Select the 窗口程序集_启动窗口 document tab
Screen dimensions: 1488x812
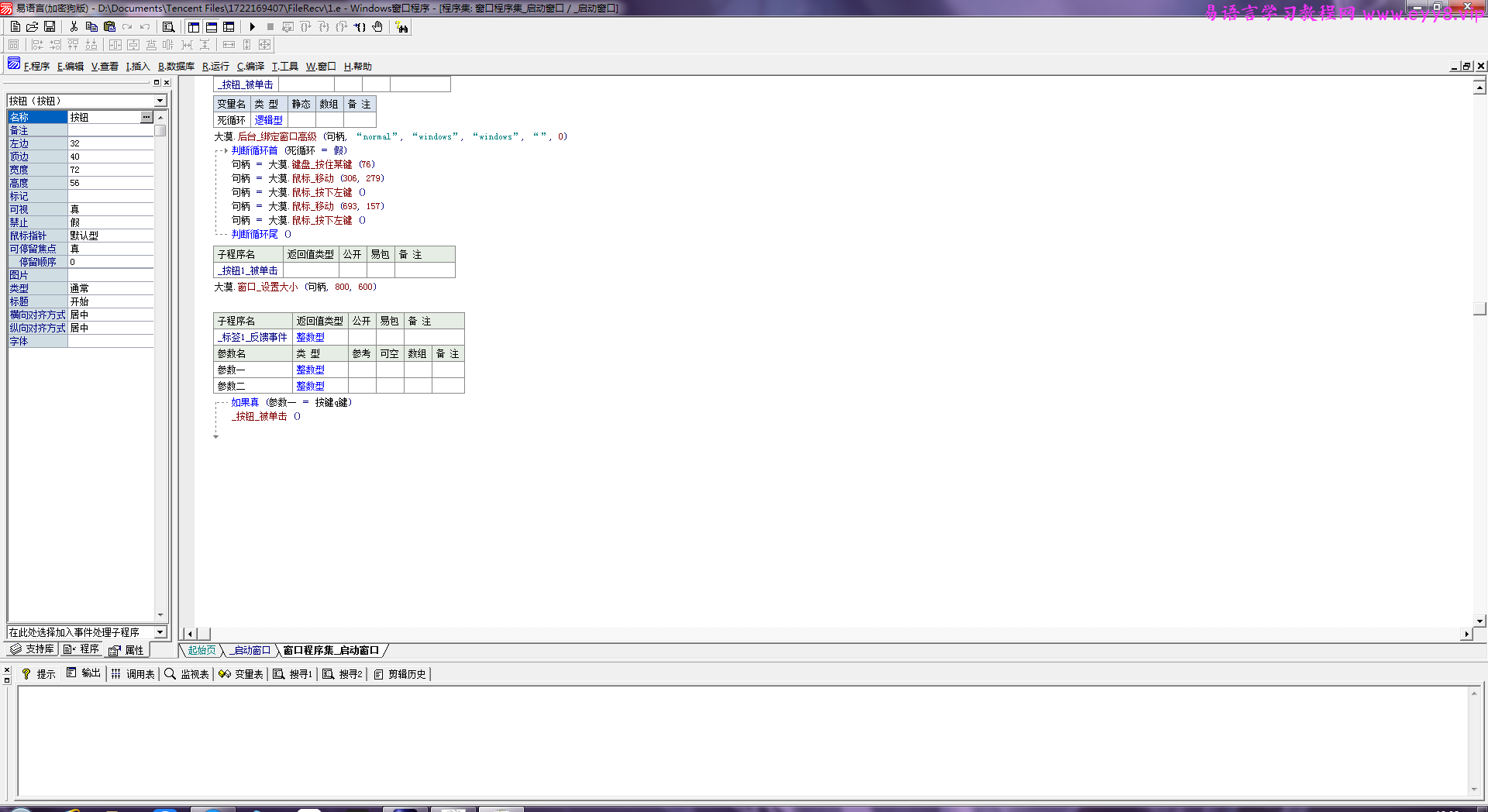tap(331, 650)
